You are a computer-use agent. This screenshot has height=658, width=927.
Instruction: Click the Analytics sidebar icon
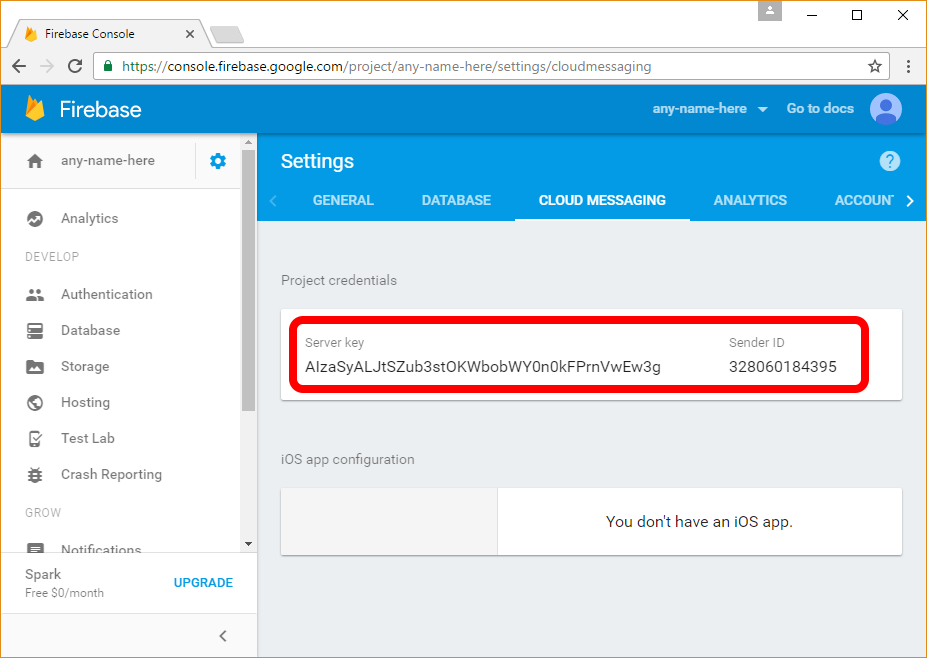pyautogui.click(x=35, y=219)
